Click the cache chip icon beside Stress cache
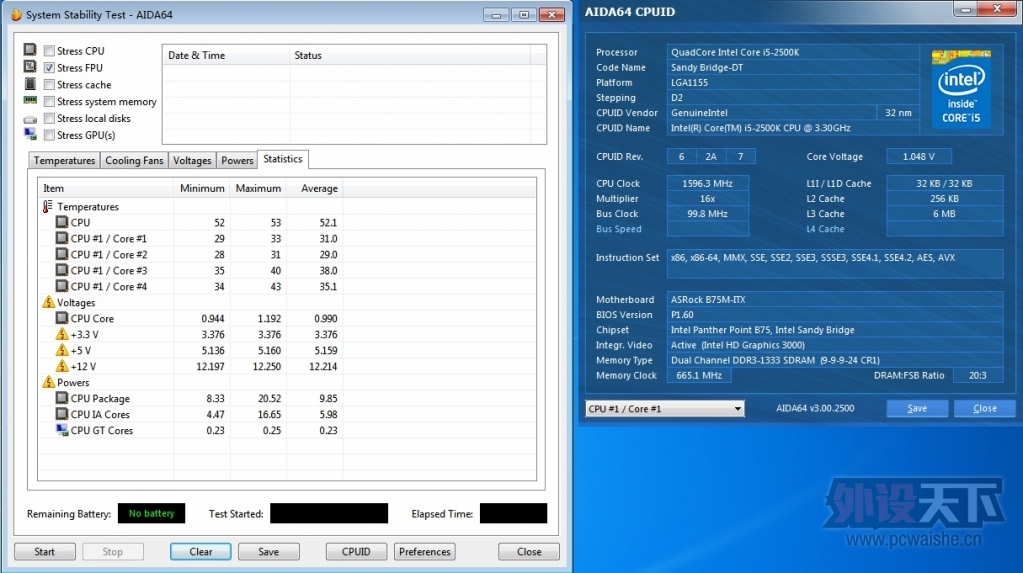 [x=30, y=84]
